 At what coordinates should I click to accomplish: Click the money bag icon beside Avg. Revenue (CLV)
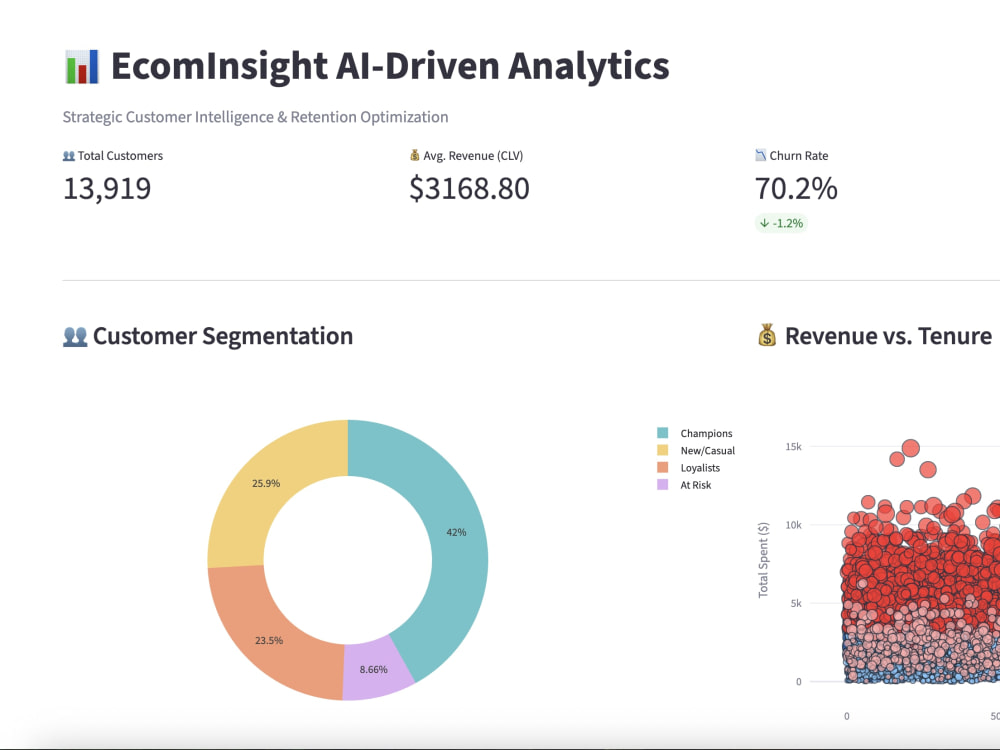[414, 155]
